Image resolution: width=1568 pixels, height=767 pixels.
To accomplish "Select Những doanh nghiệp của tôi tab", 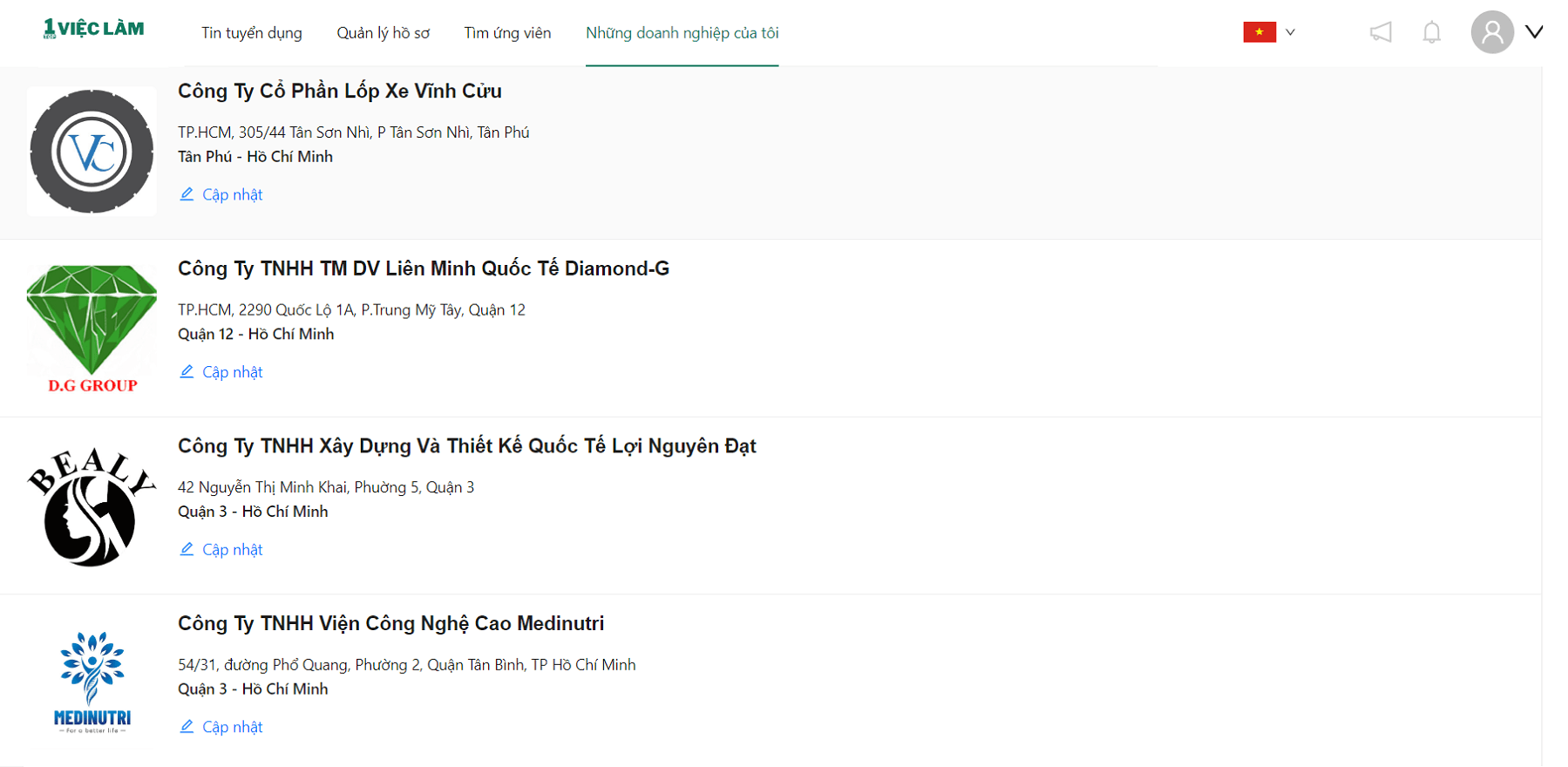I will [682, 33].
